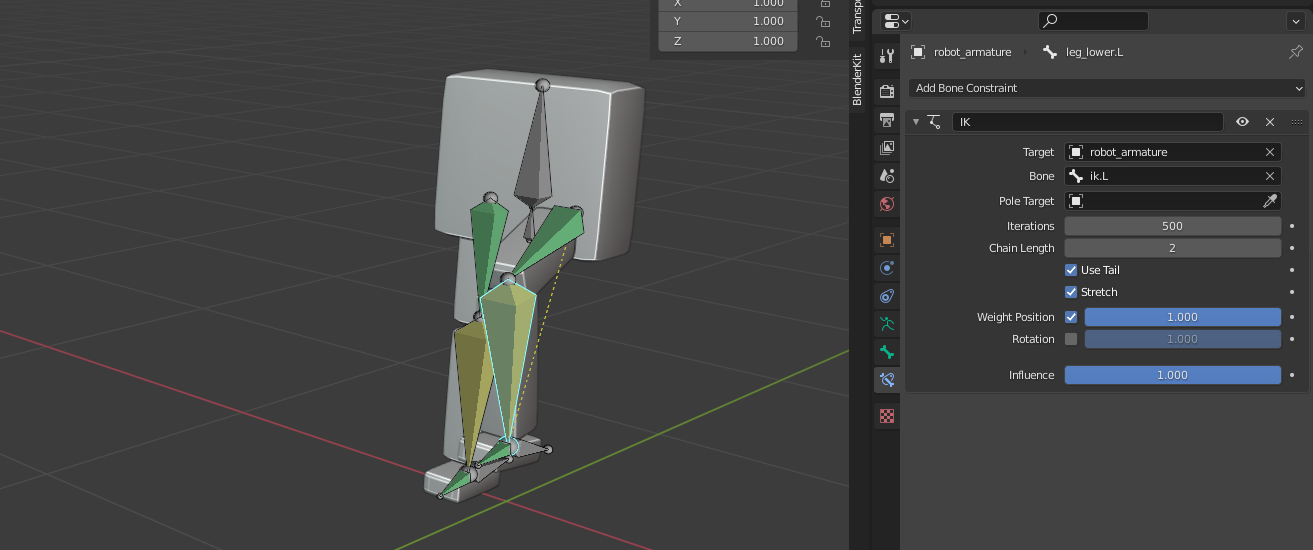
Task: Open the Tool properties tab
Action: coord(886,56)
